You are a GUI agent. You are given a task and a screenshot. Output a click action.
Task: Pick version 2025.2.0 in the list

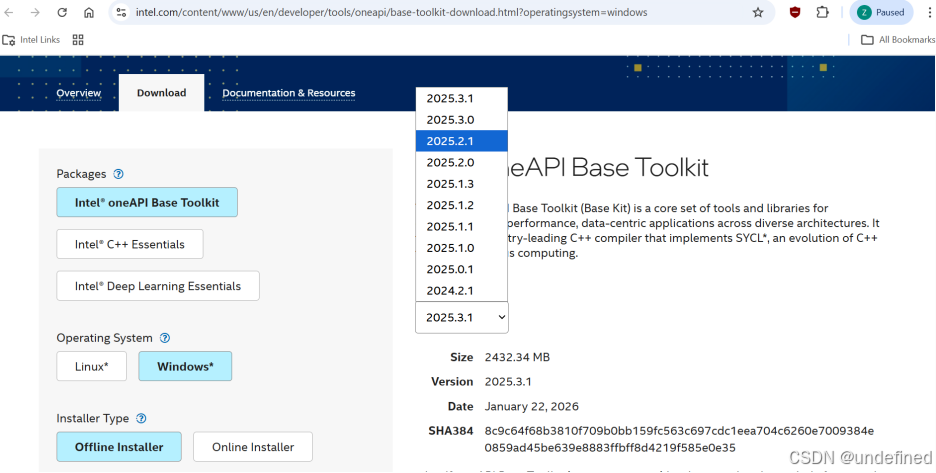[x=461, y=162]
